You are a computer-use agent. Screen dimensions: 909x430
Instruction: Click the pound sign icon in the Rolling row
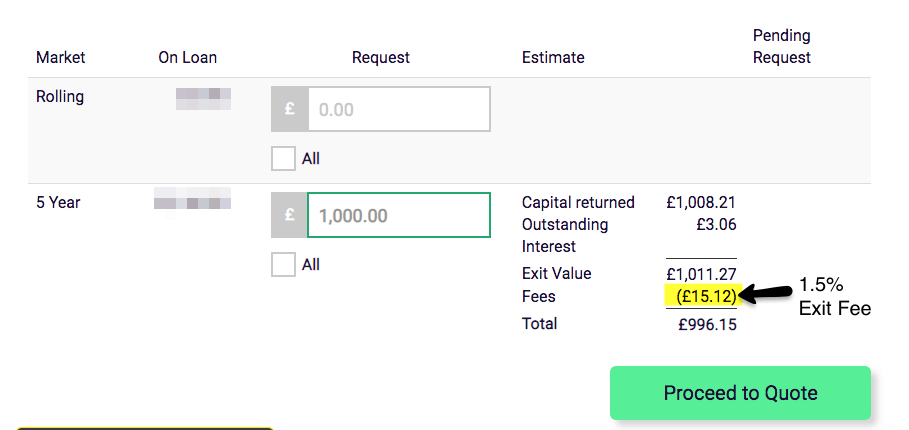point(290,109)
